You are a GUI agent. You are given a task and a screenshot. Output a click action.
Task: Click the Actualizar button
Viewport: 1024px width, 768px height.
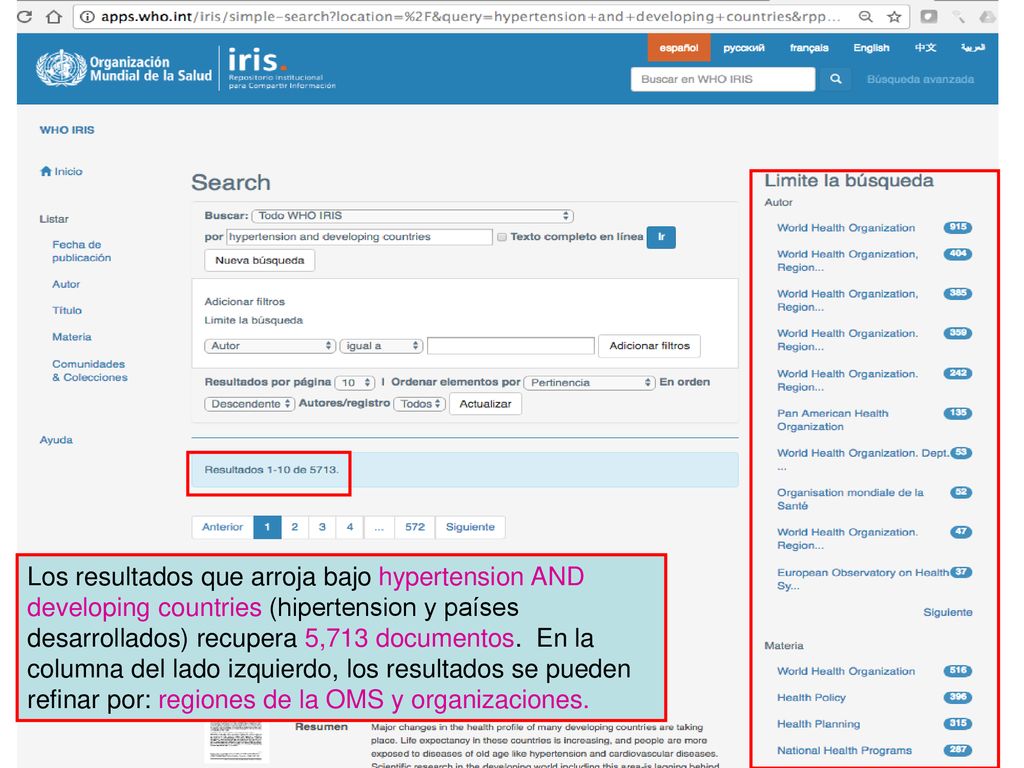(x=485, y=404)
